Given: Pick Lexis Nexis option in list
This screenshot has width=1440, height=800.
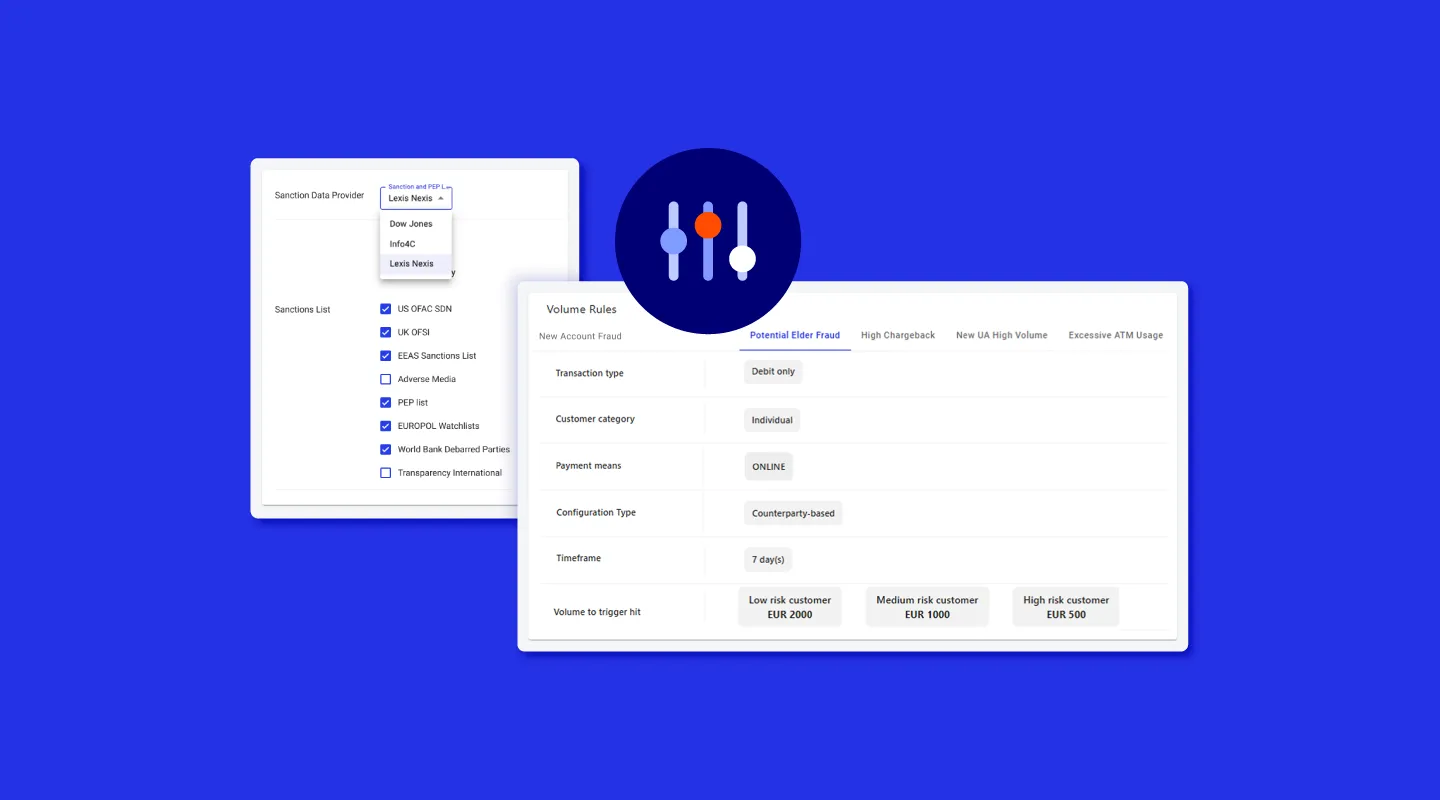Looking at the screenshot, I should tap(412, 264).
